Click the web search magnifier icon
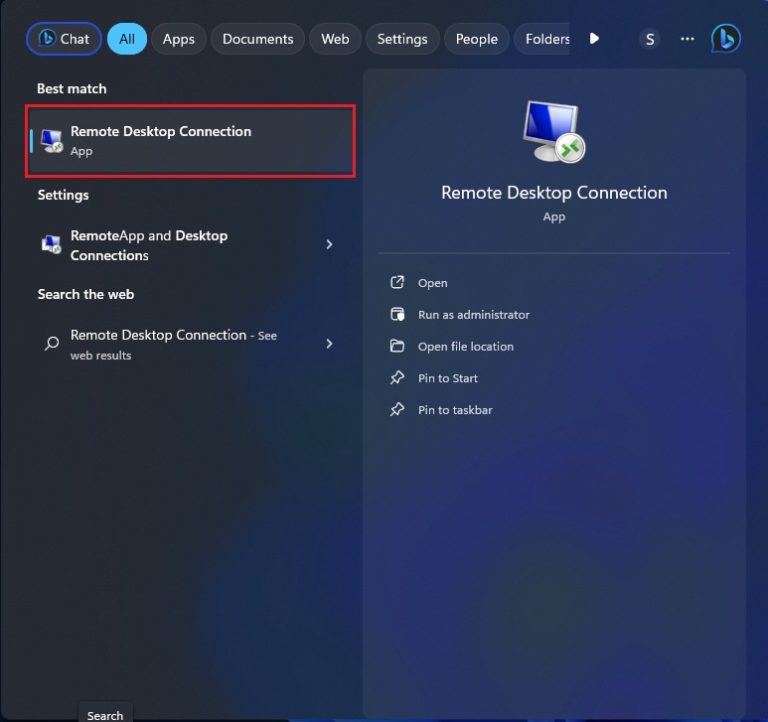Image resolution: width=768 pixels, height=722 pixels. coord(52,343)
